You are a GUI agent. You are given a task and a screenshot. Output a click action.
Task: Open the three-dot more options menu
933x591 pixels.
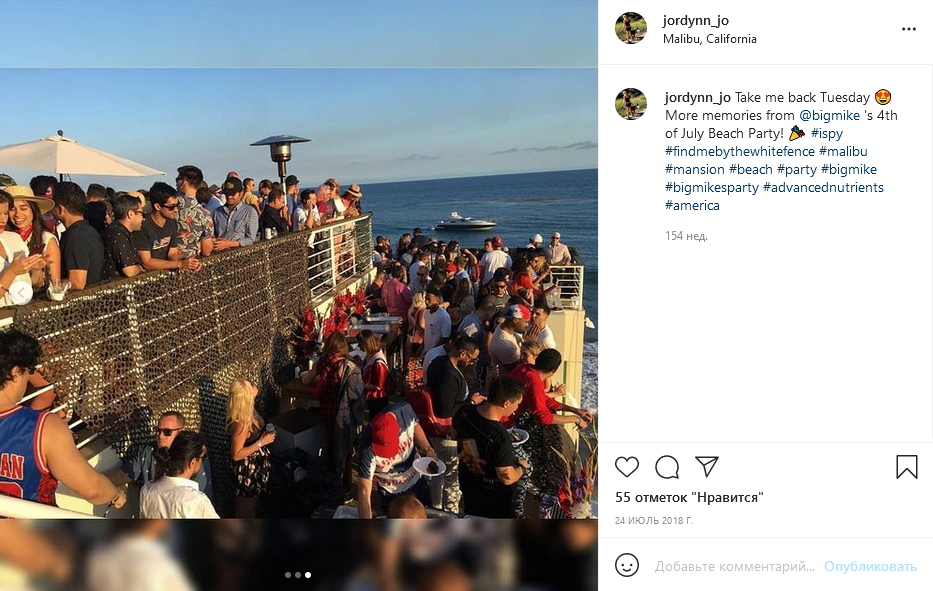click(909, 29)
